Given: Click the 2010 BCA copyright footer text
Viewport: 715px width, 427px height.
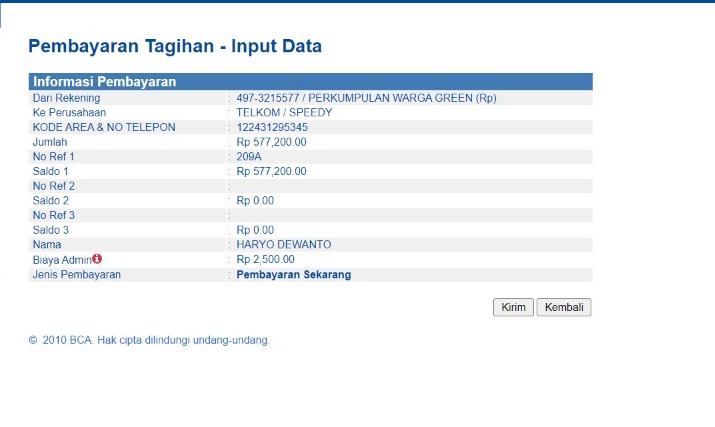Looking at the screenshot, I should click(x=150, y=340).
